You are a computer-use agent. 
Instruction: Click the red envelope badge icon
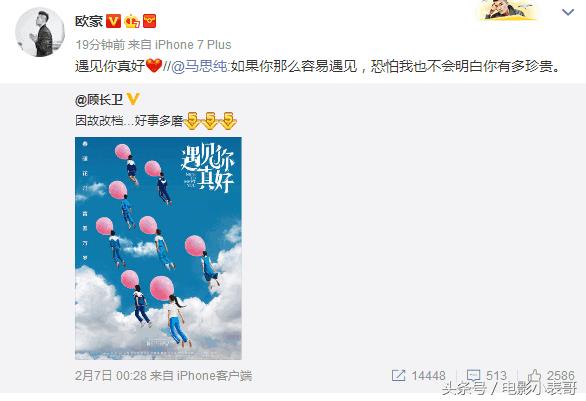click(150, 21)
